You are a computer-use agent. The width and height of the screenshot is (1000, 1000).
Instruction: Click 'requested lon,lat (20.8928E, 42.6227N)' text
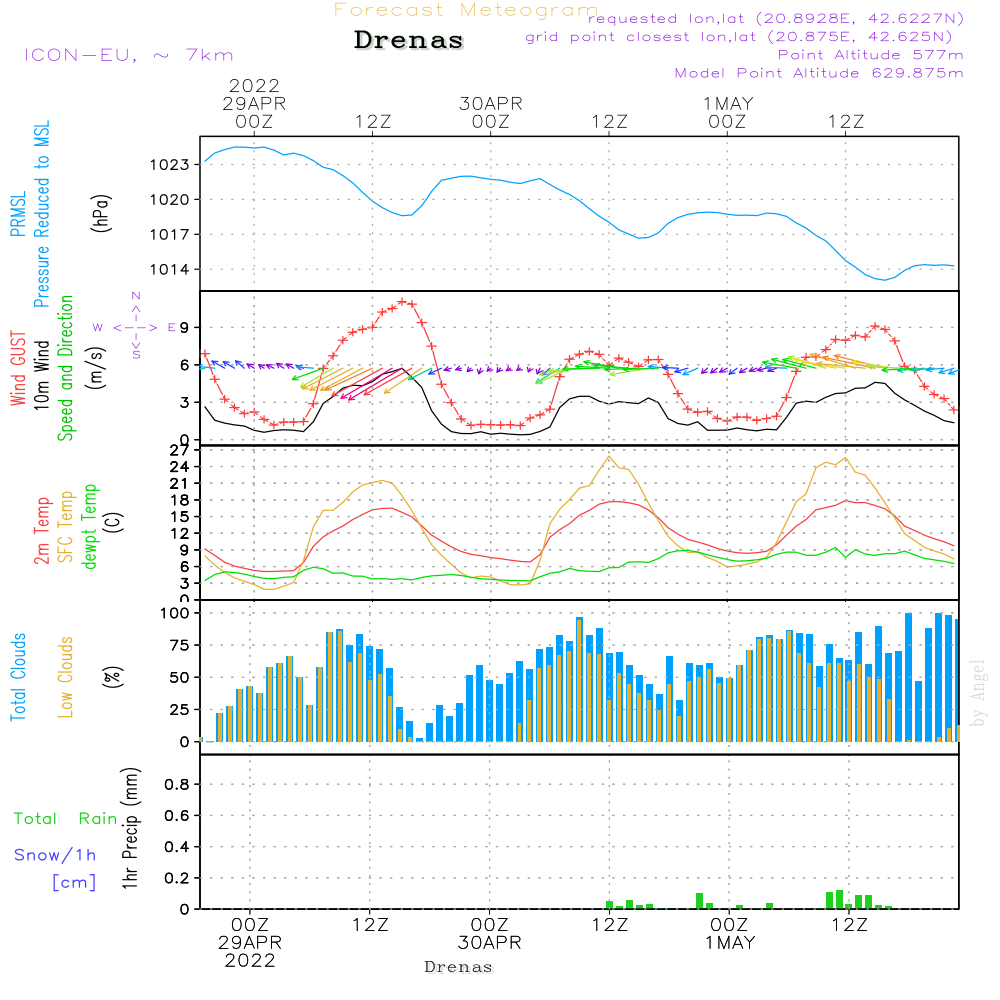[x=776, y=19]
